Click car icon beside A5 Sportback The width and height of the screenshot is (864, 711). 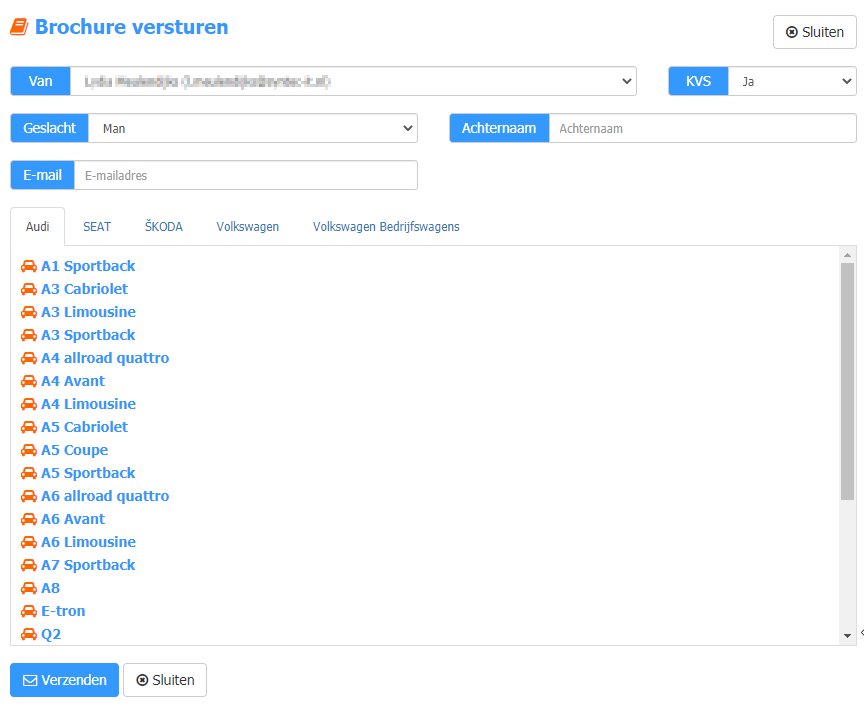click(x=29, y=473)
